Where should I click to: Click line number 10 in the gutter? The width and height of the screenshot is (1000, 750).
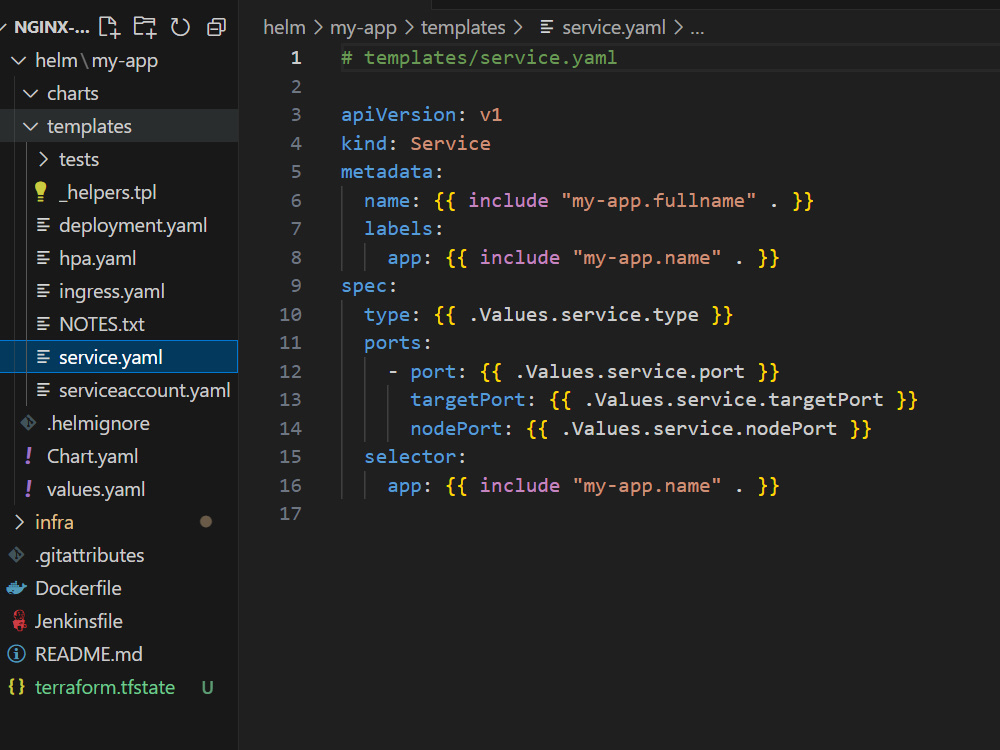[x=290, y=314]
